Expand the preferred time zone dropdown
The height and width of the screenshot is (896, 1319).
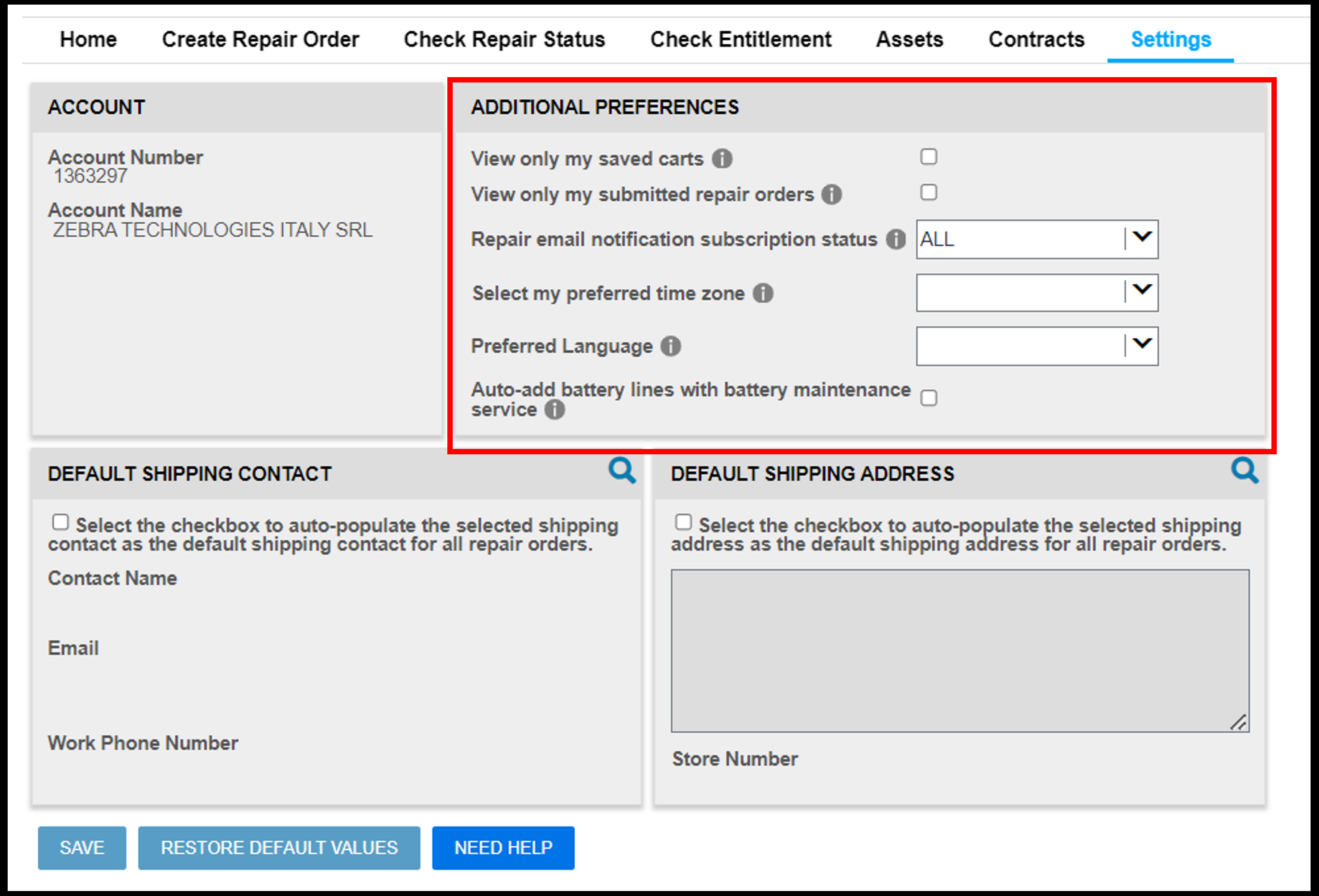tap(1037, 293)
